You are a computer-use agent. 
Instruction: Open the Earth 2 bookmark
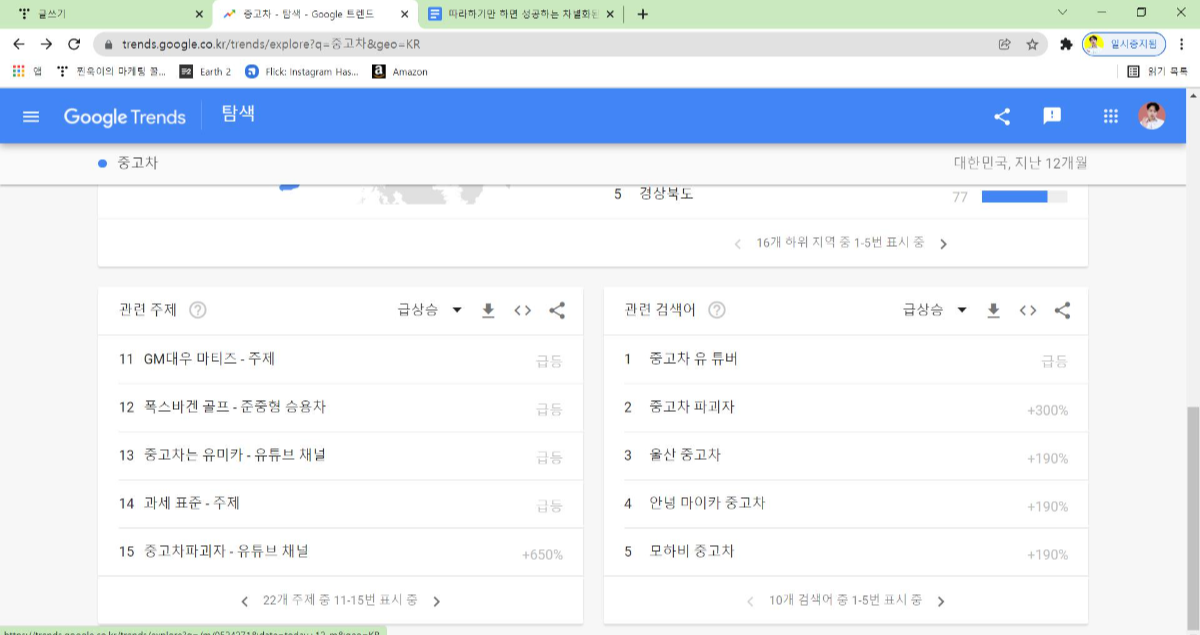tap(205, 71)
